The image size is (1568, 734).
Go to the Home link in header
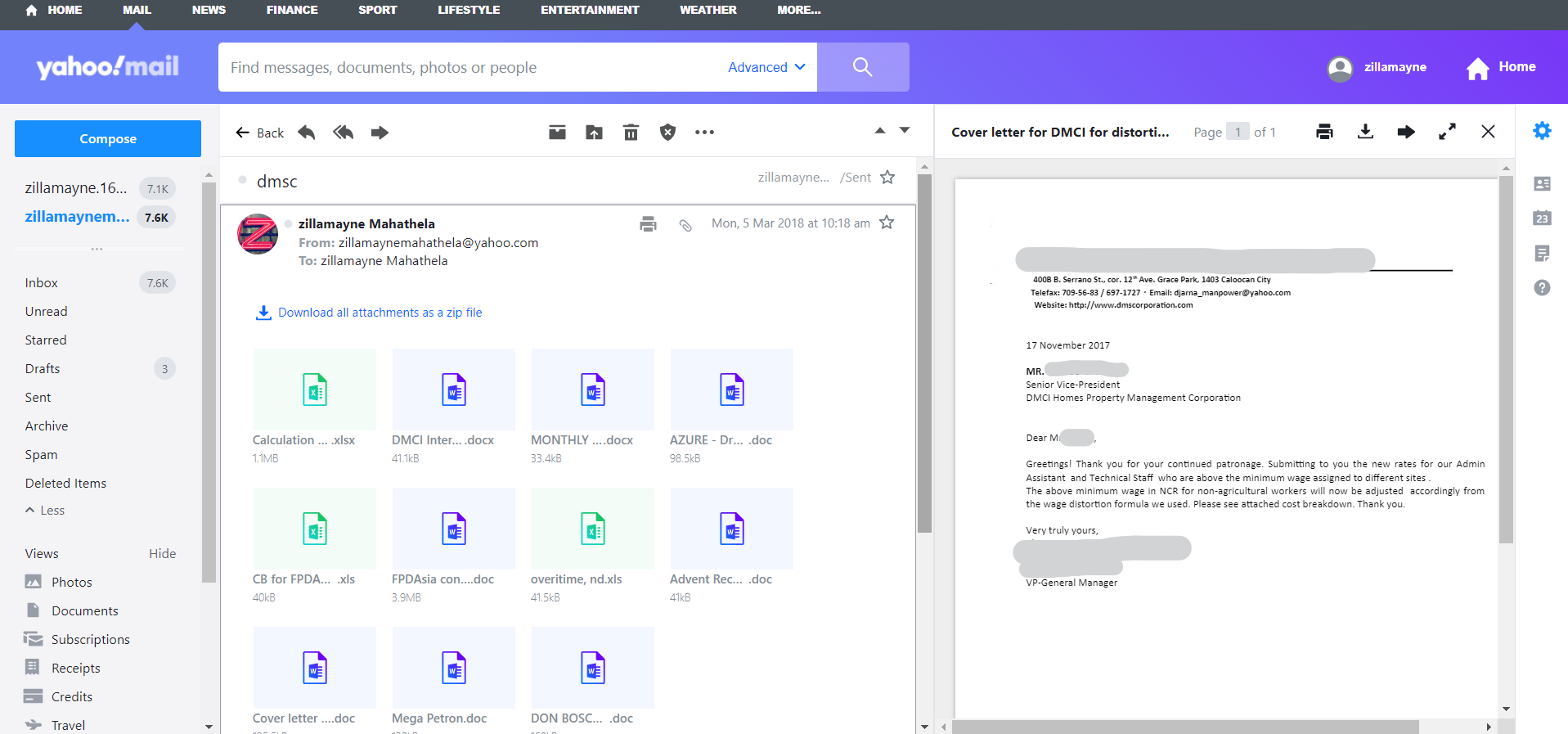tap(1501, 68)
